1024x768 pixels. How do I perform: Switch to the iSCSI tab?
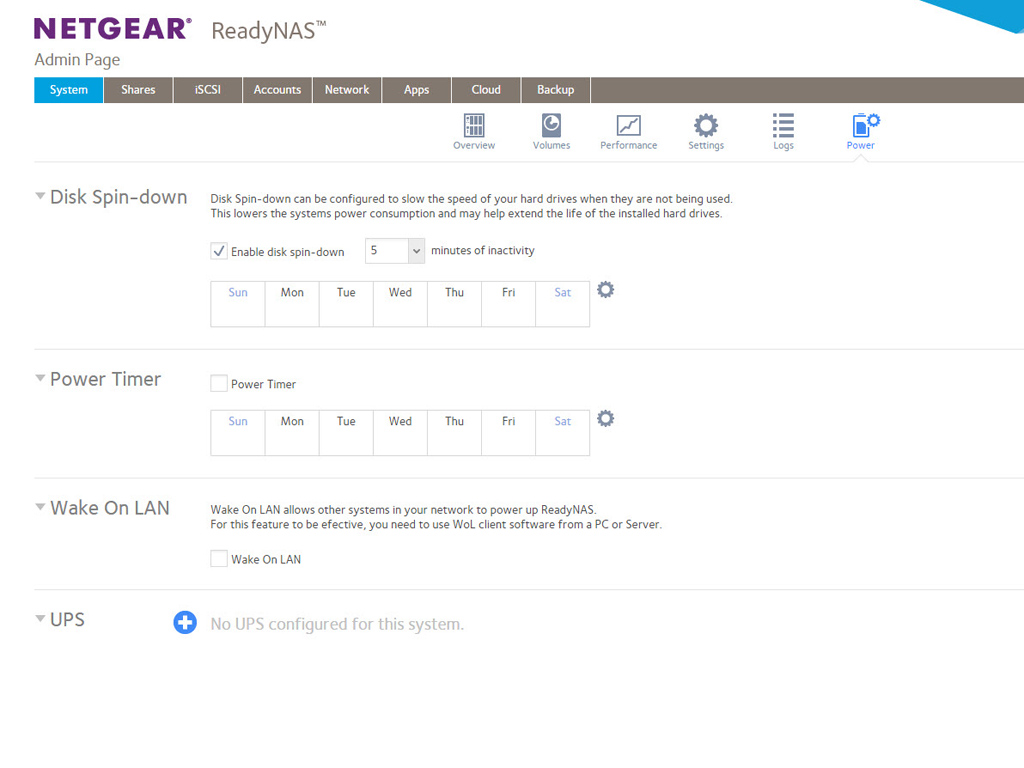point(208,90)
